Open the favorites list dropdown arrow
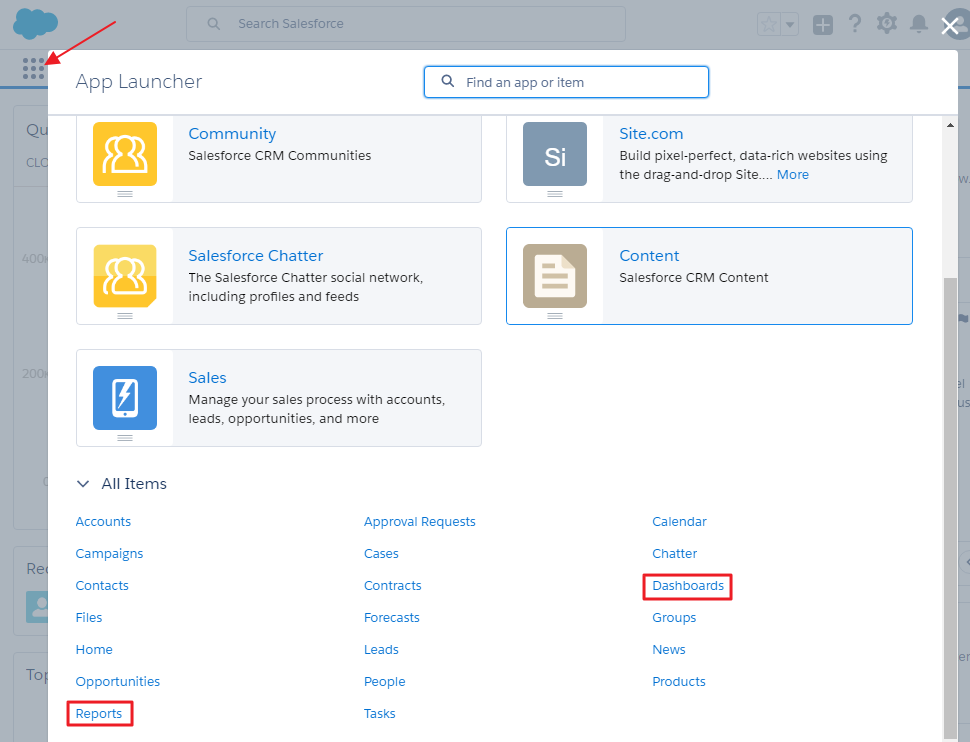The width and height of the screenshot is (970, 742). click(x=790, y=25)
